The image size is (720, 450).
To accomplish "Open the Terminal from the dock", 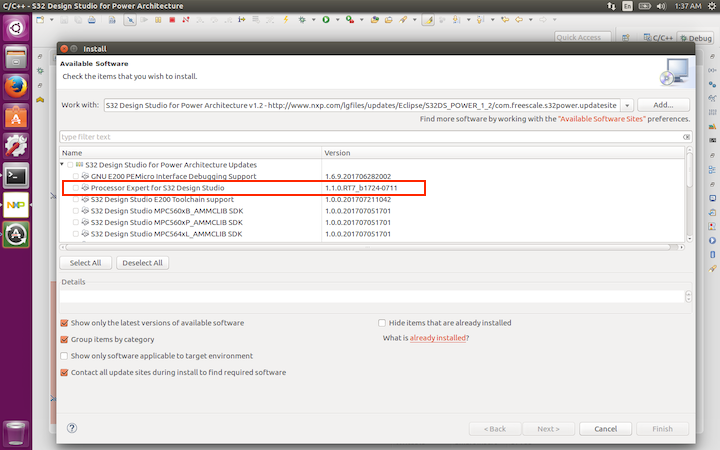I will tap(16, 175).
